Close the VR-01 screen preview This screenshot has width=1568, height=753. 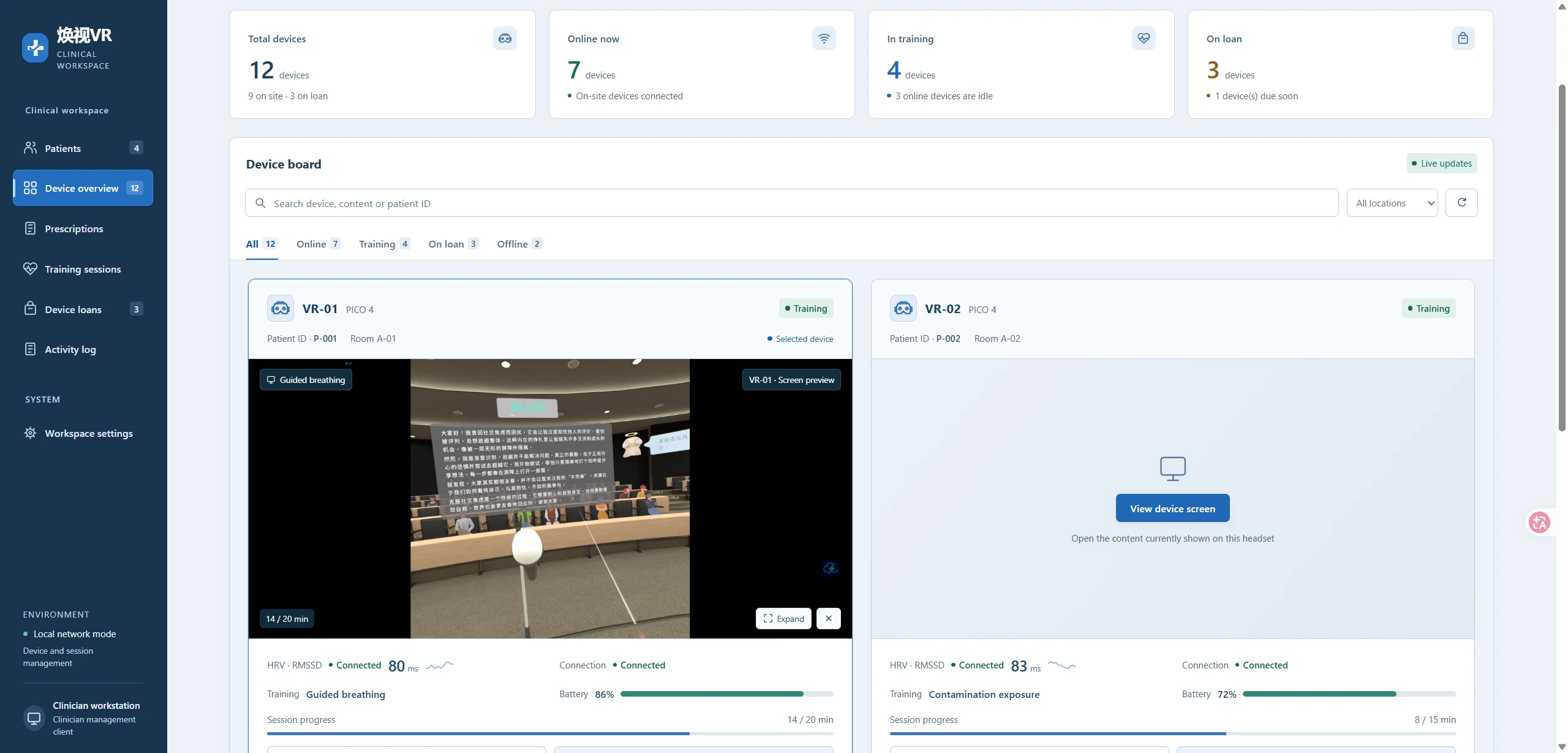828,618
